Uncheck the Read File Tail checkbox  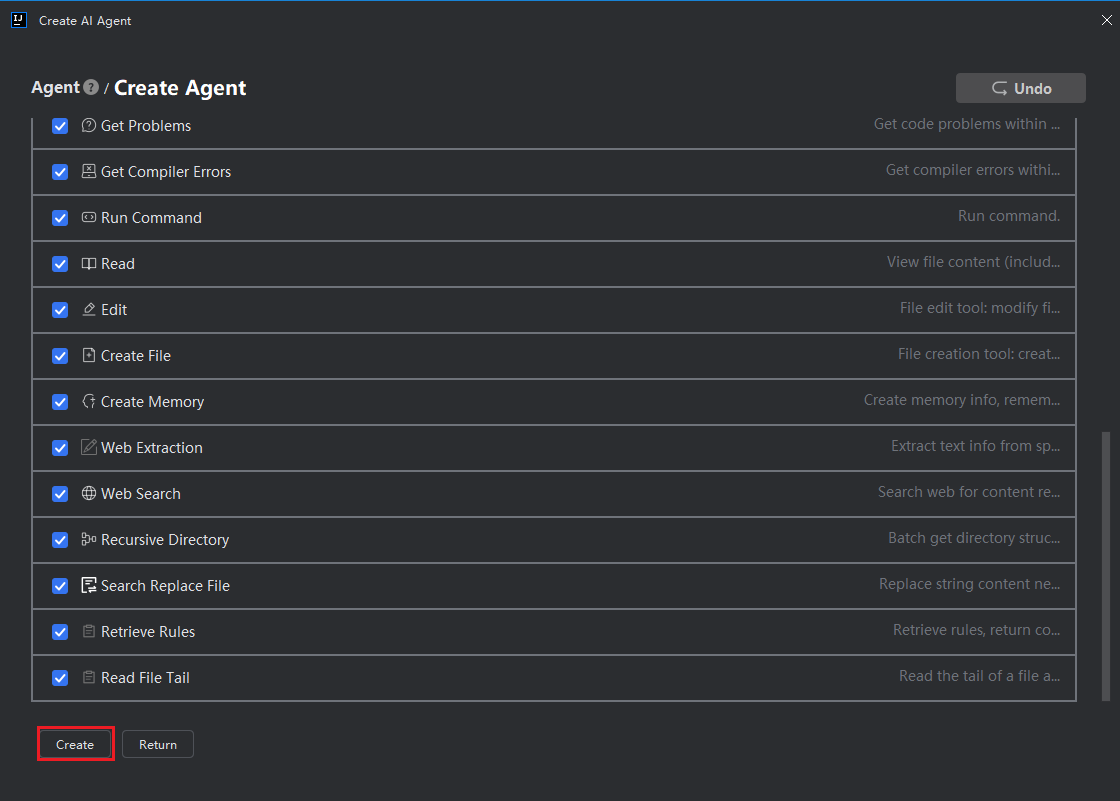pyautogui.click(x=60, y=678)
